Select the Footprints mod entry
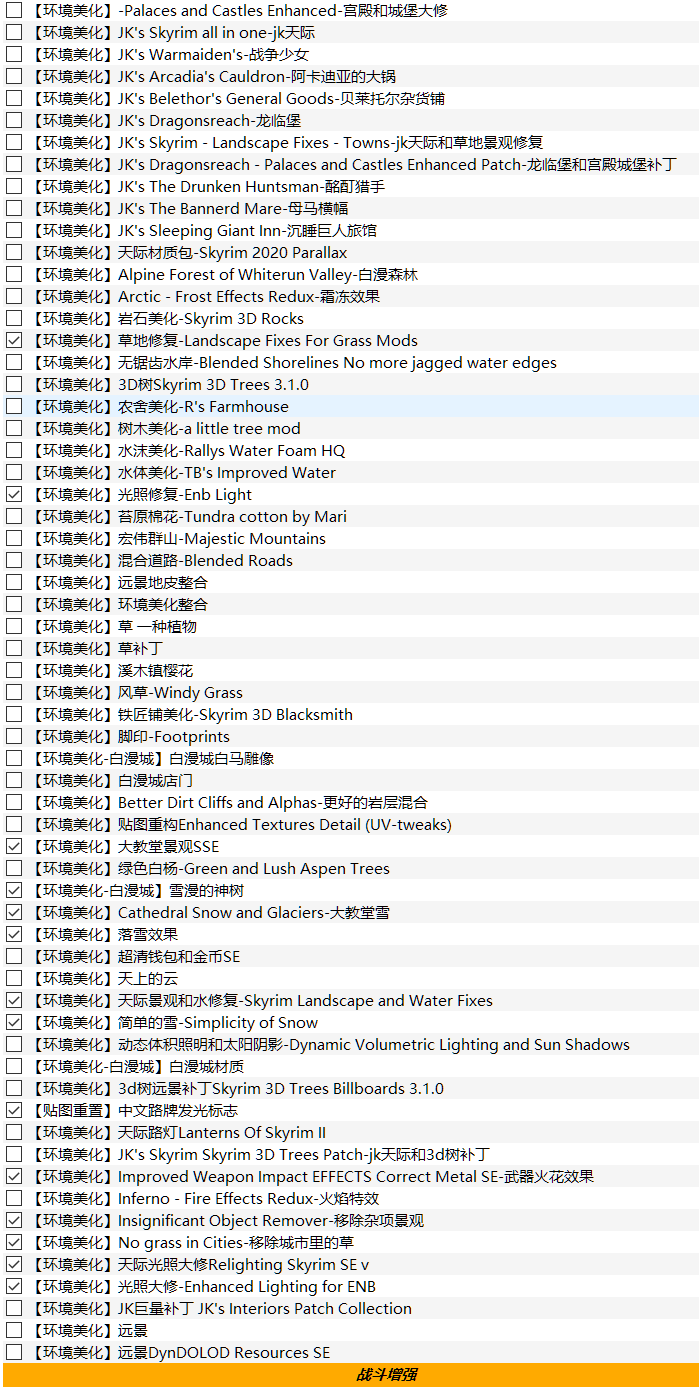Viewport: 699px width, 1387px height. (131, 736)
